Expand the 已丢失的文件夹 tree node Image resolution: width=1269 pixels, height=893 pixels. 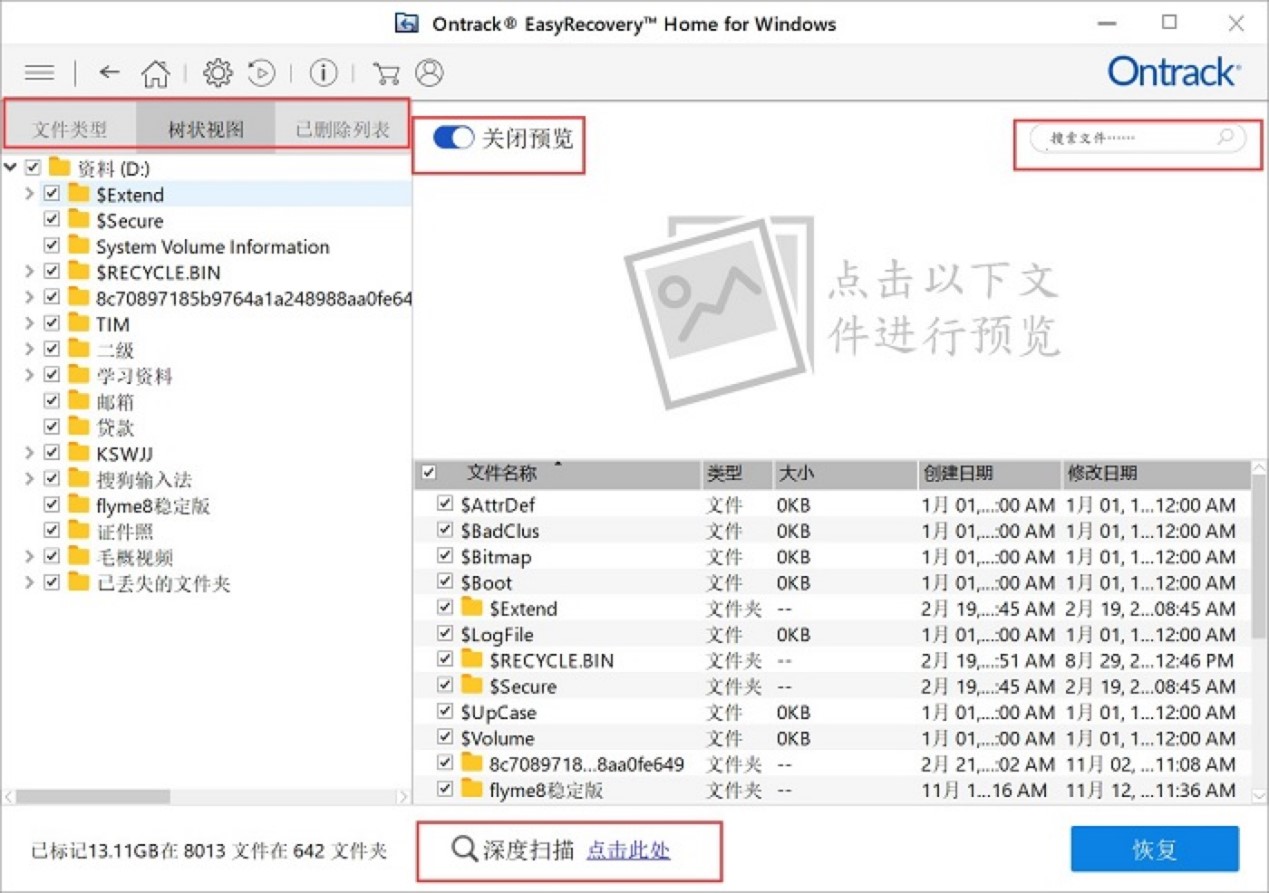[x=28, y=583]
